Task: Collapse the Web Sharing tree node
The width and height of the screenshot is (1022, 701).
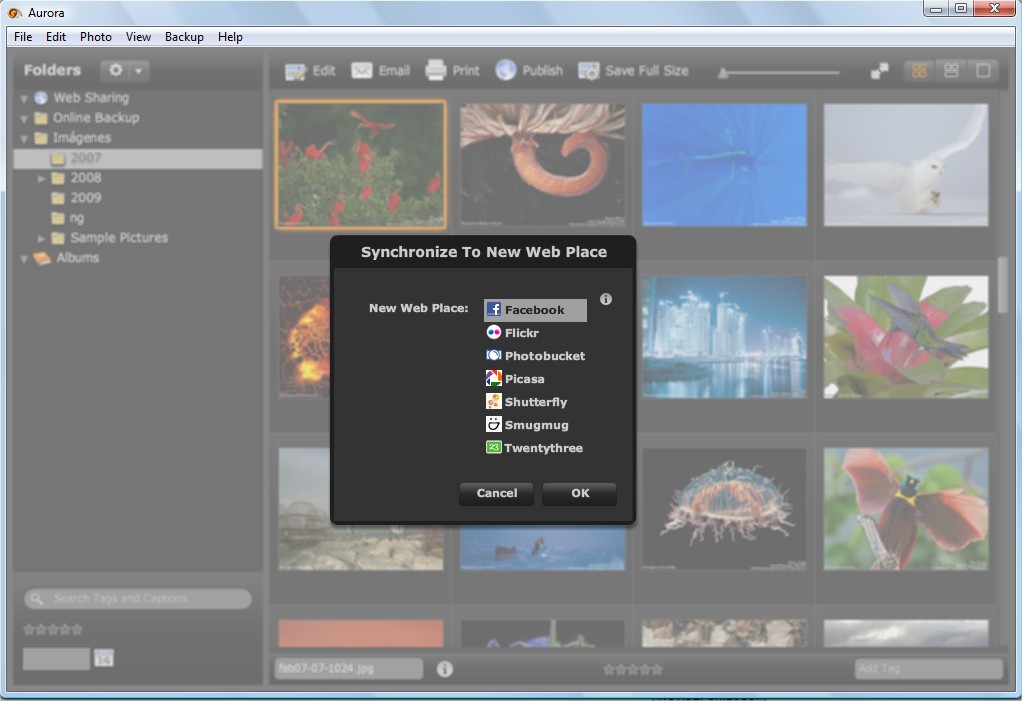Action: coord(24,99)
